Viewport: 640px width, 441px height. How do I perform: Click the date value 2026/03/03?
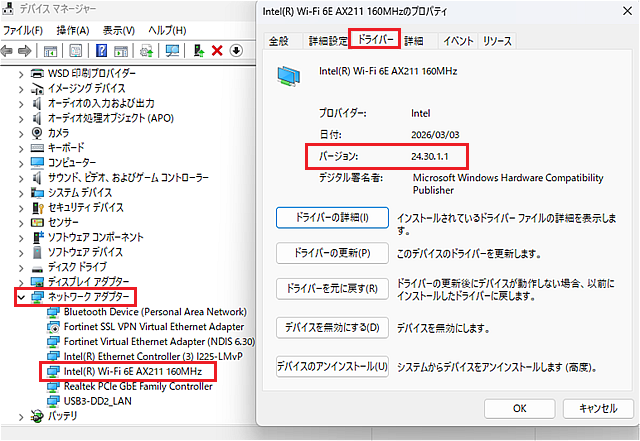click(x=435, y=135)
